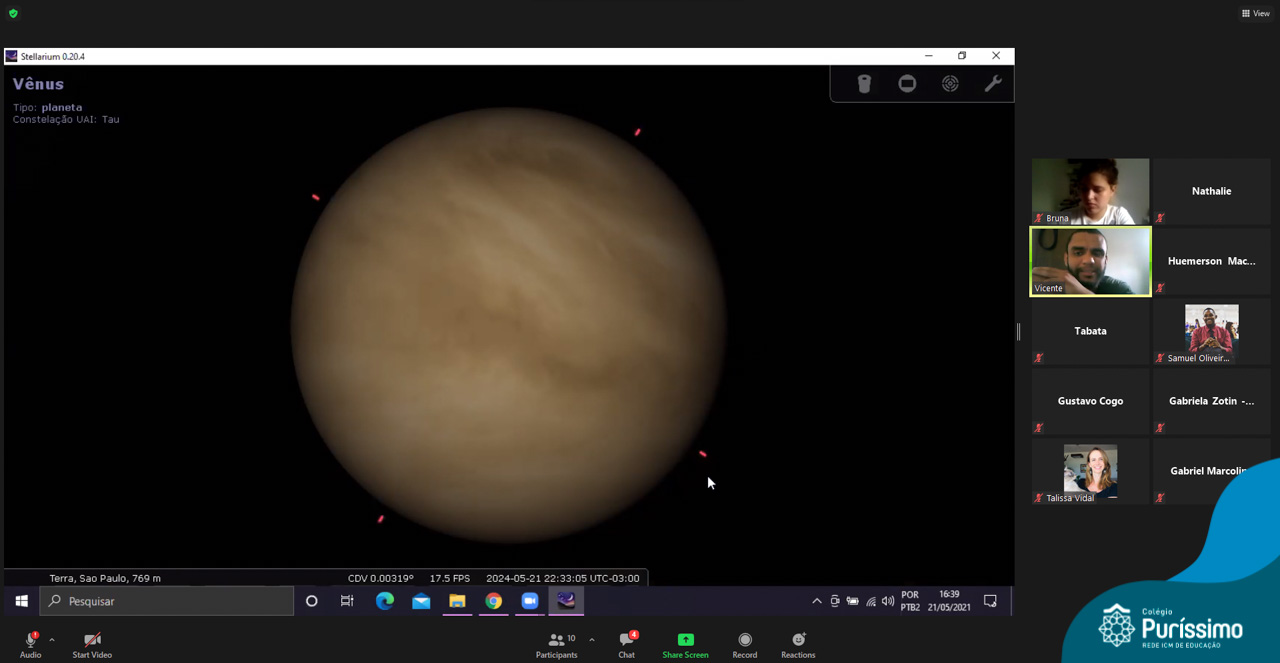Click the Stellarium telescope view icon
This screenshot has width=1280, height=663.
[x=864, y=84]
